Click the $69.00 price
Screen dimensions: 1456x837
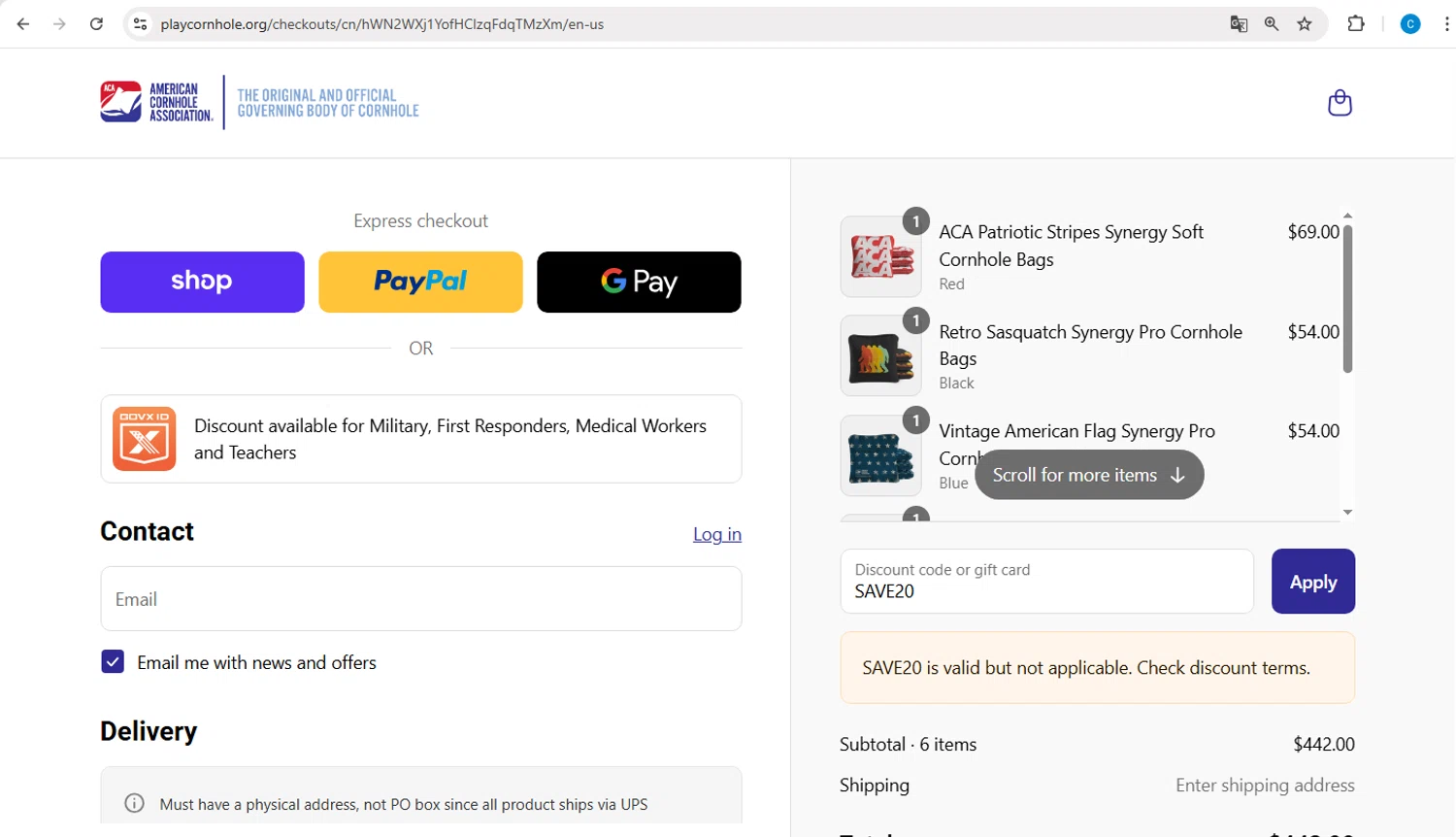1313,232
